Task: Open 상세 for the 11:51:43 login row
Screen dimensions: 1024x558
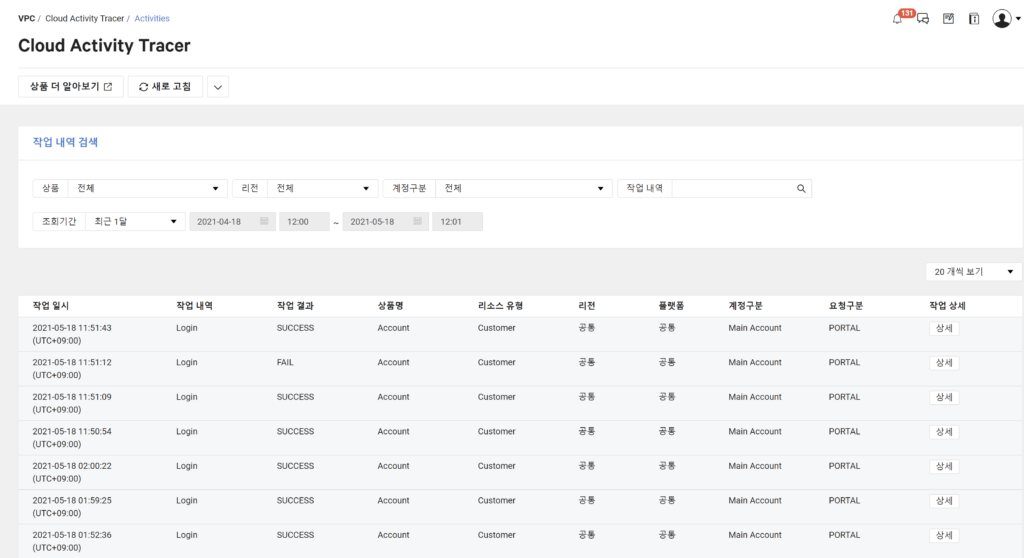Action: [944, 329]
